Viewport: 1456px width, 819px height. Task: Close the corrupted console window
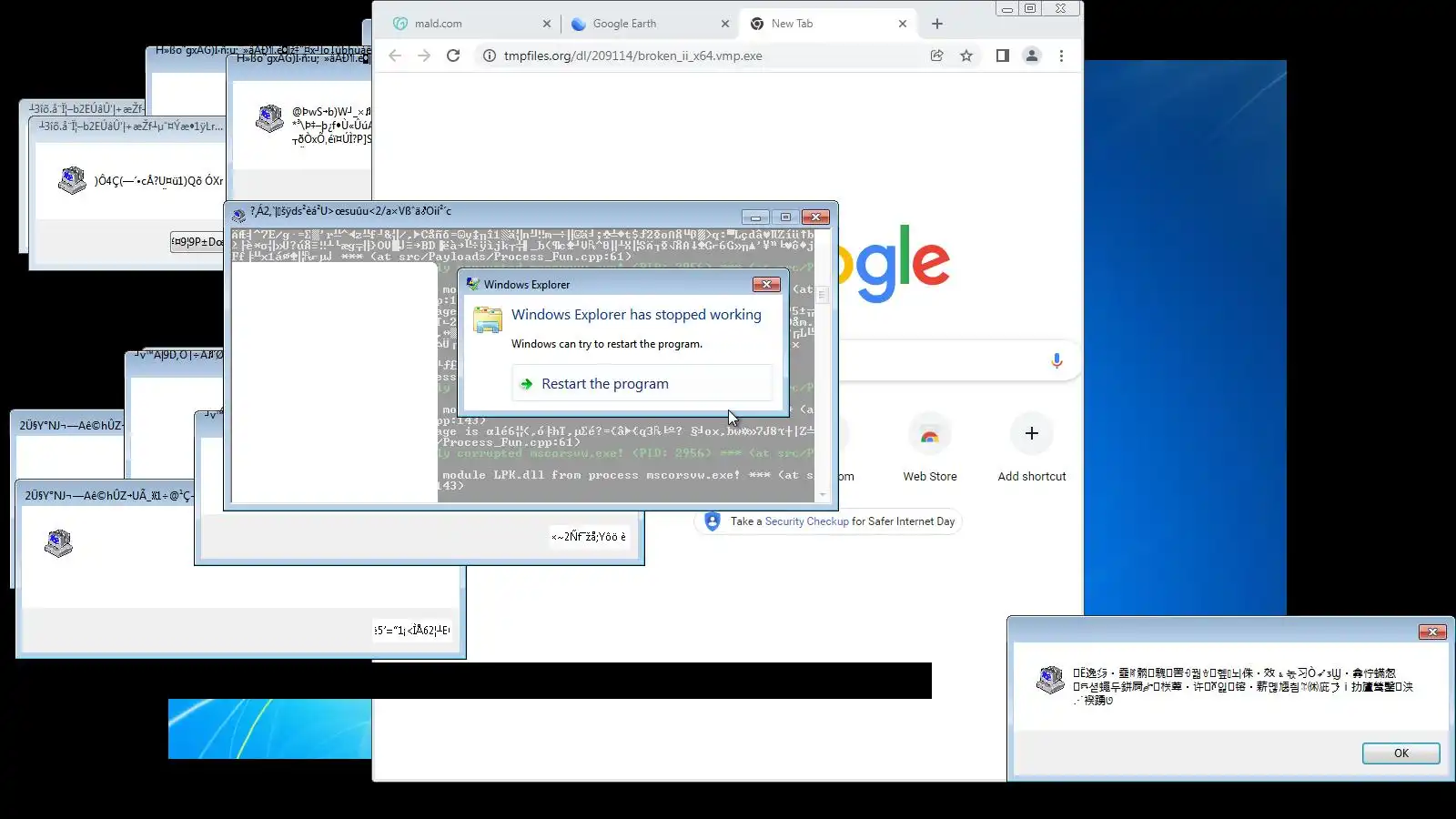[x=815, y=217]
